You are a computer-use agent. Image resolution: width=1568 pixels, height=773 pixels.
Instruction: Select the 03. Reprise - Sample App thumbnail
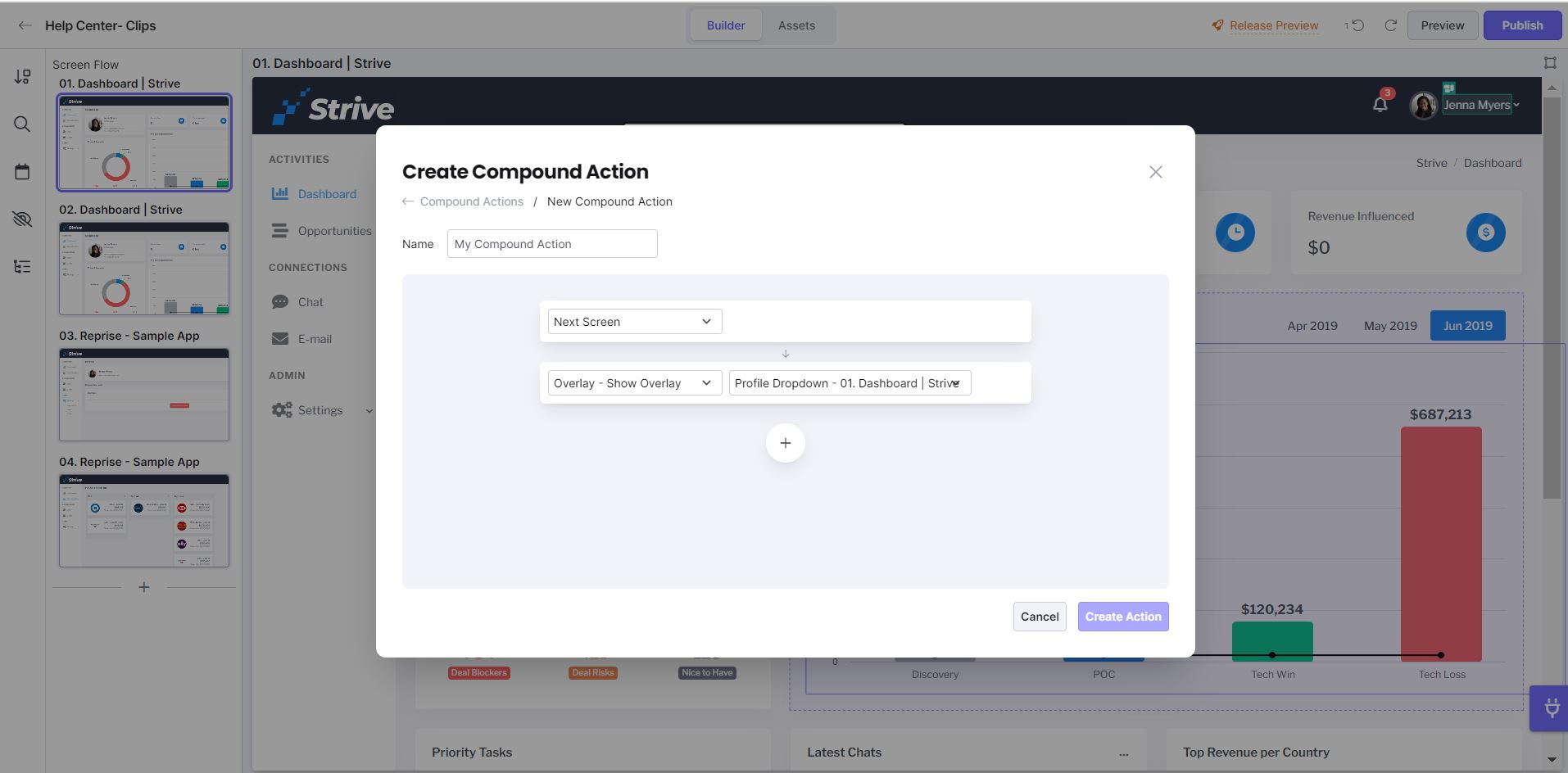point(143,396)
